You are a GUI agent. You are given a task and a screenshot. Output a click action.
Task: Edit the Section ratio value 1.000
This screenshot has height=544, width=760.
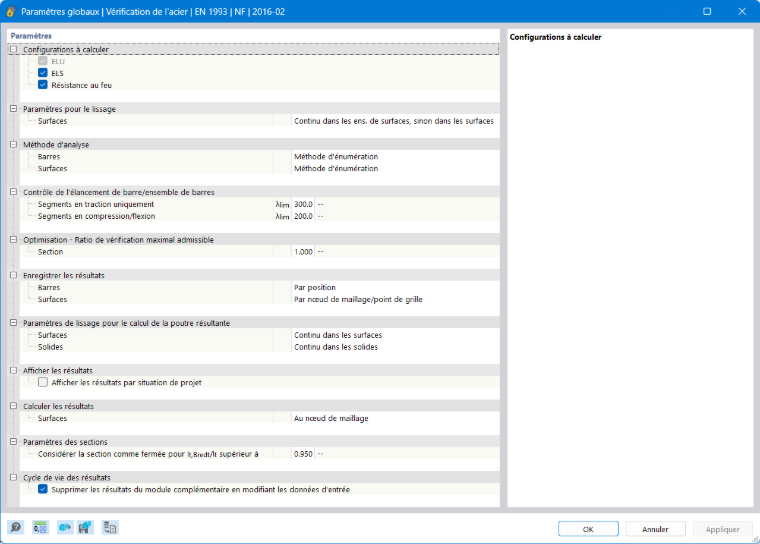pyautogui.click(x=303, y=252)
